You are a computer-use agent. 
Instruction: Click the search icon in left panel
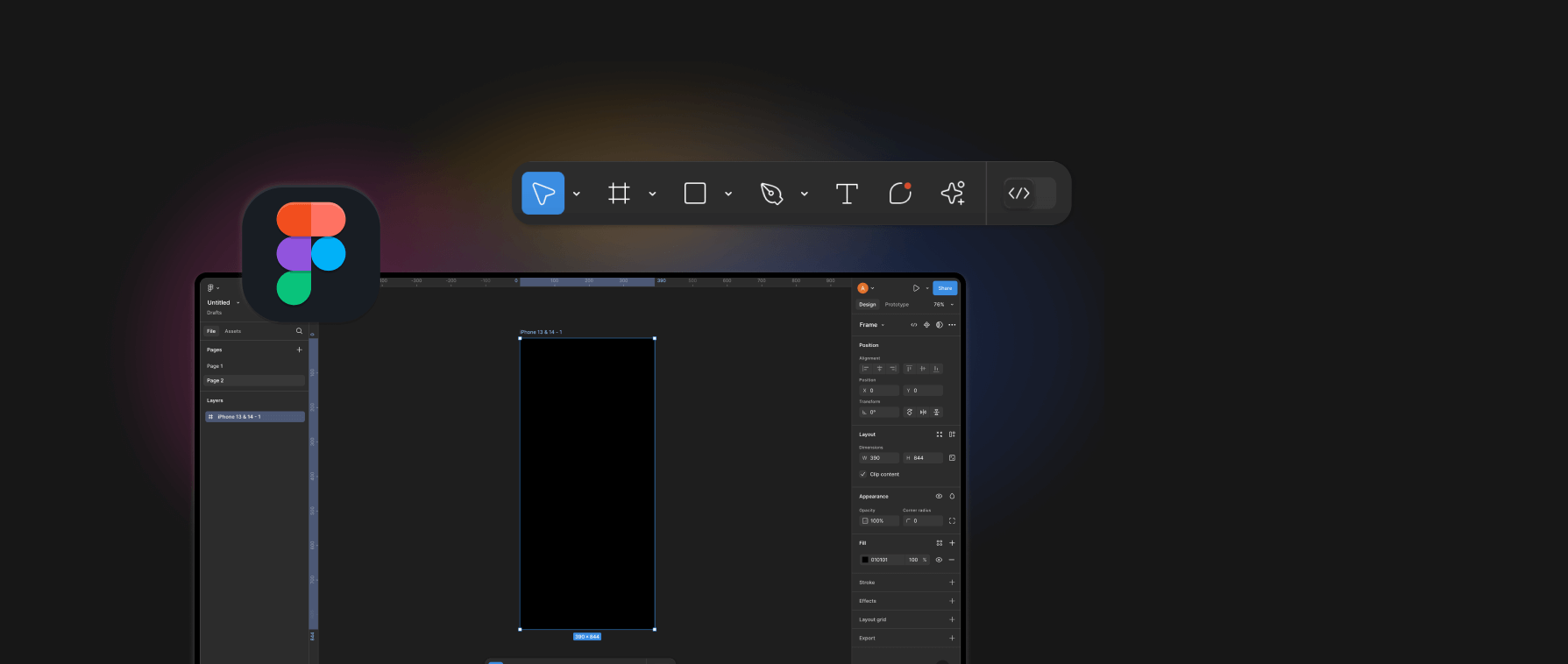[x=299, y=331]
